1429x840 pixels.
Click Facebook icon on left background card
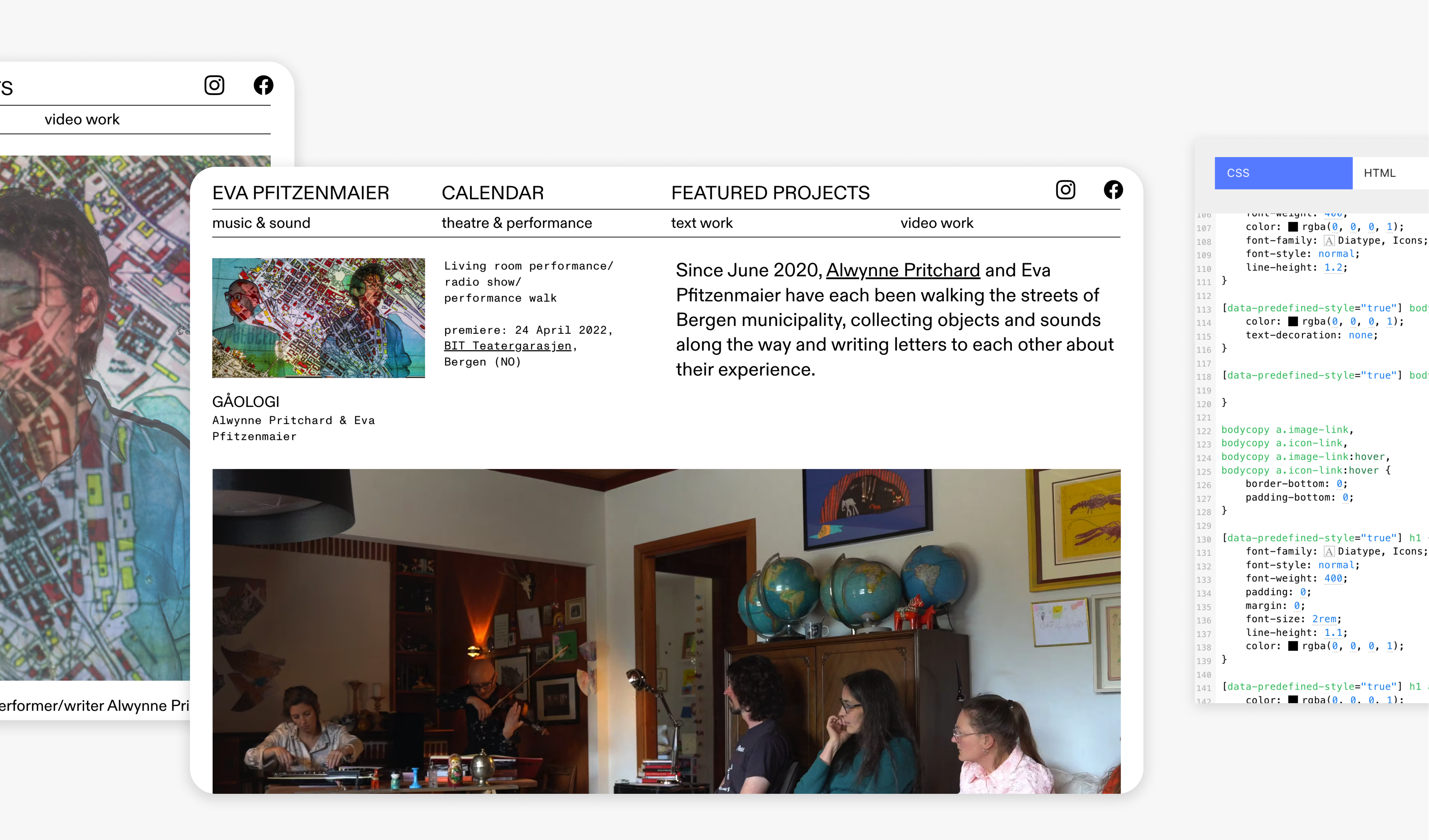pyautogui.click(x=263, y=85)
